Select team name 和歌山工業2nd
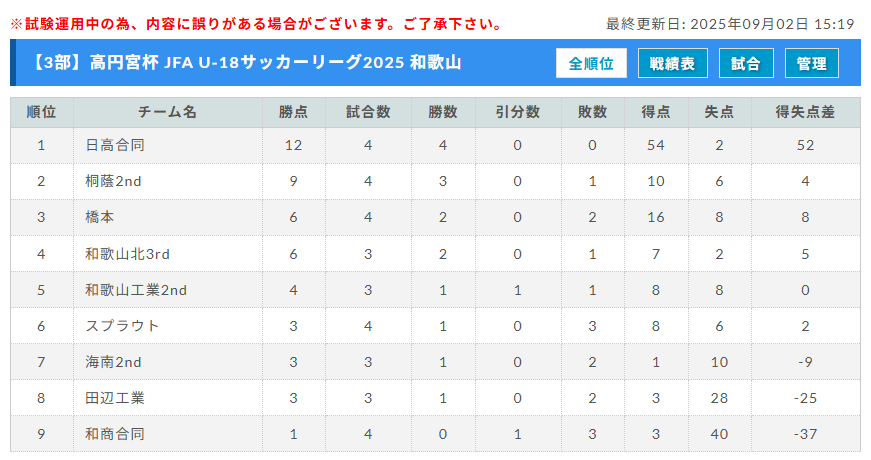This screenshot has width=871, height=460. click(136, 290)
